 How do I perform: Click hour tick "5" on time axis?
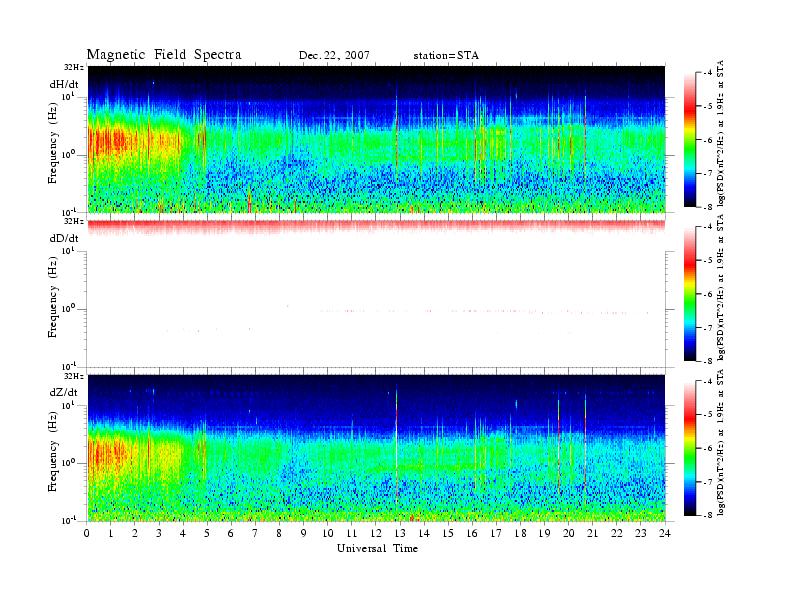point(207,533)
